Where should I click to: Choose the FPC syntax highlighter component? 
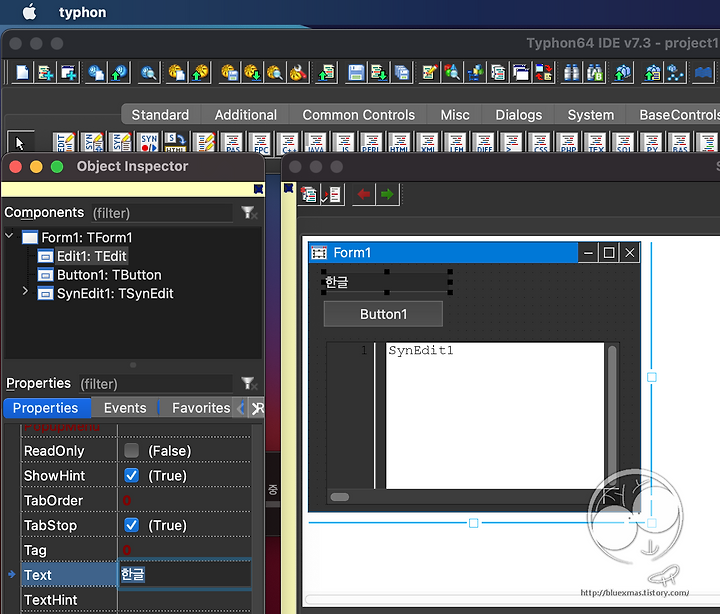coord(261,142)
